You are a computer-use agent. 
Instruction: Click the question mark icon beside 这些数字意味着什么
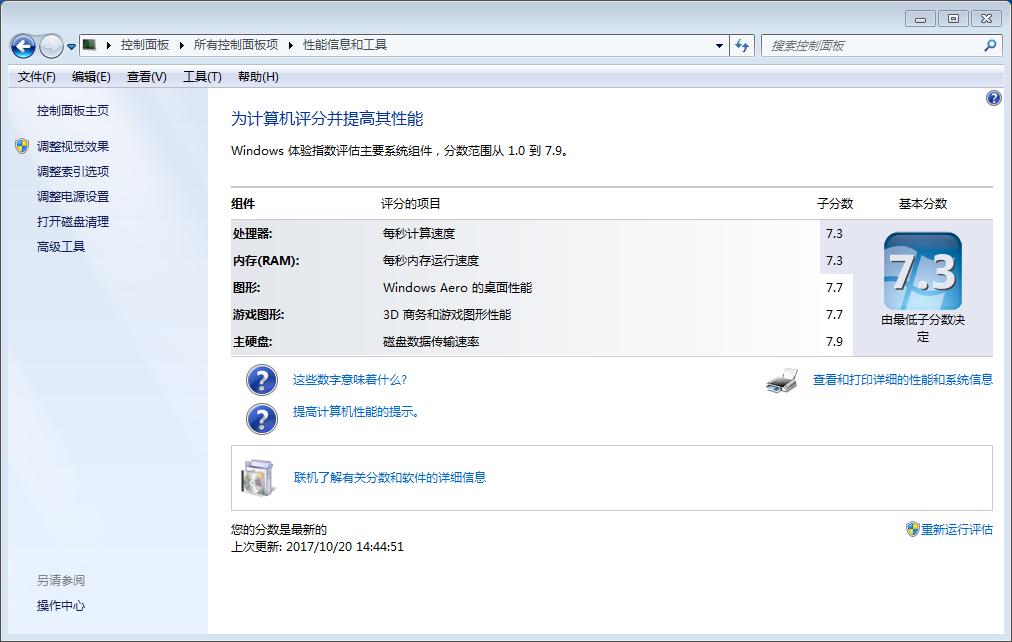(261, 380)
